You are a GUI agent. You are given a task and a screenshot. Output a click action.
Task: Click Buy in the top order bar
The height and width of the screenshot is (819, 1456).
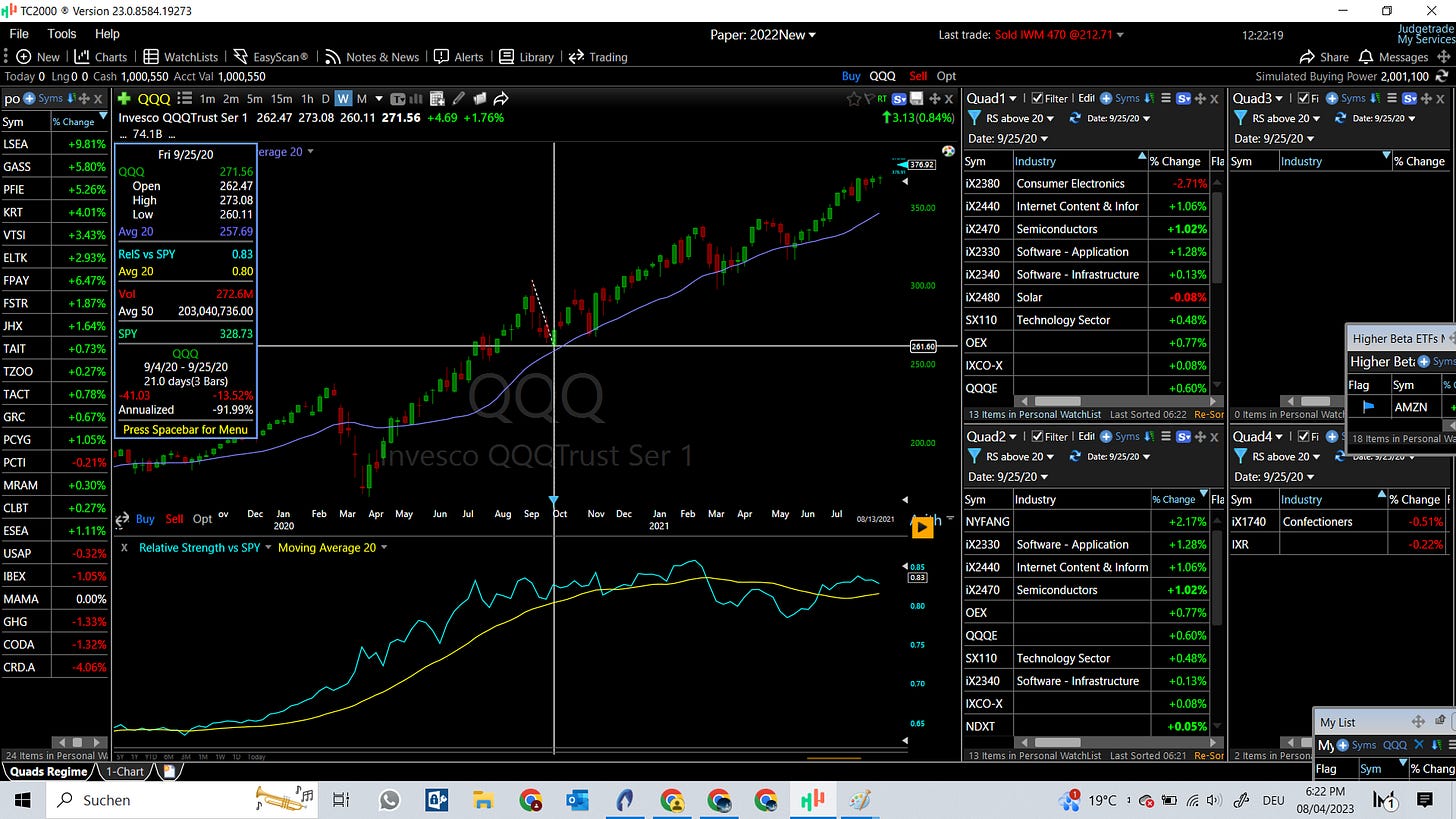point(851,76)
